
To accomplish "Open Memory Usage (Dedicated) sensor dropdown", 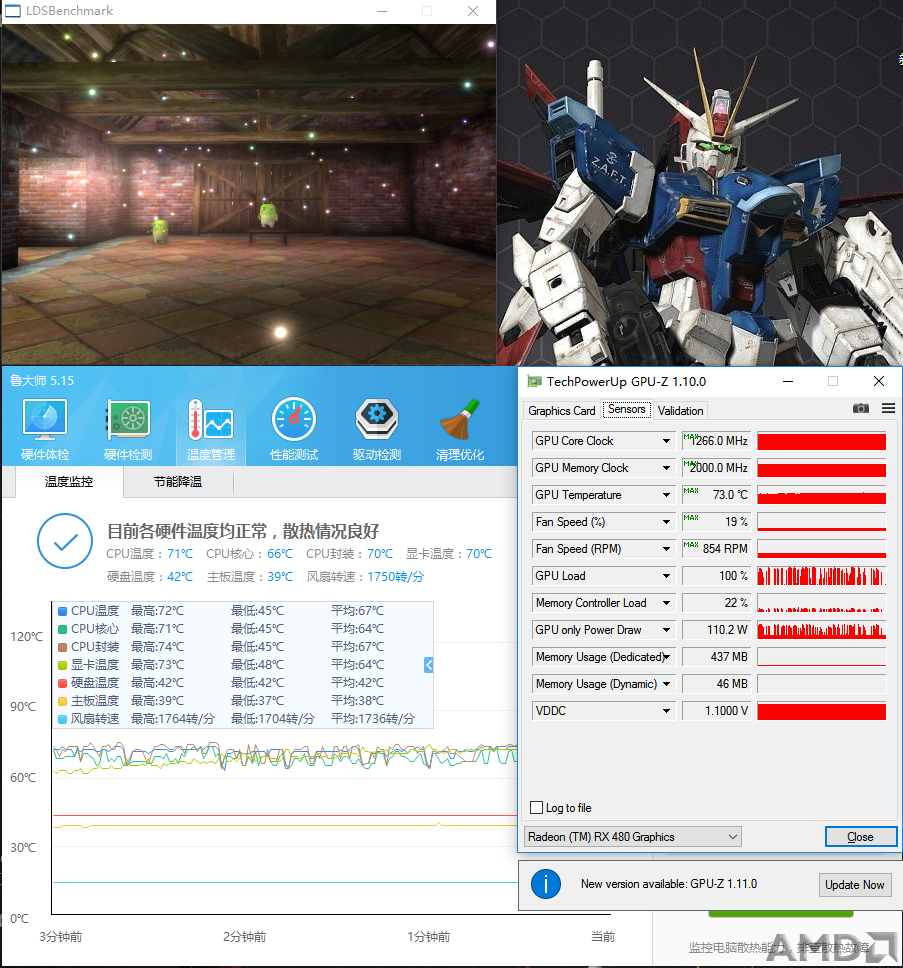I will 666,657.
